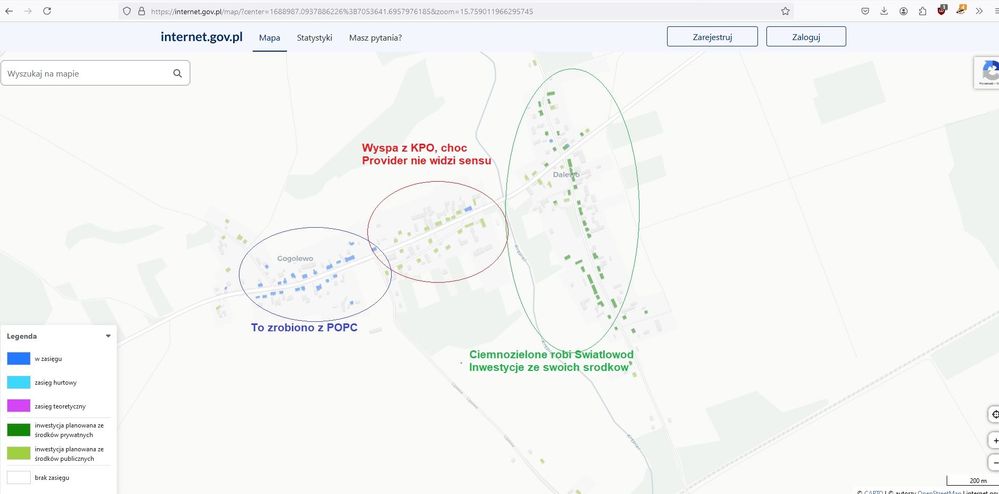This screenshot has height=494, width=999.
Task: Go back using the browser back arrow
Action: pyautogui.click(x=9, y=11)
